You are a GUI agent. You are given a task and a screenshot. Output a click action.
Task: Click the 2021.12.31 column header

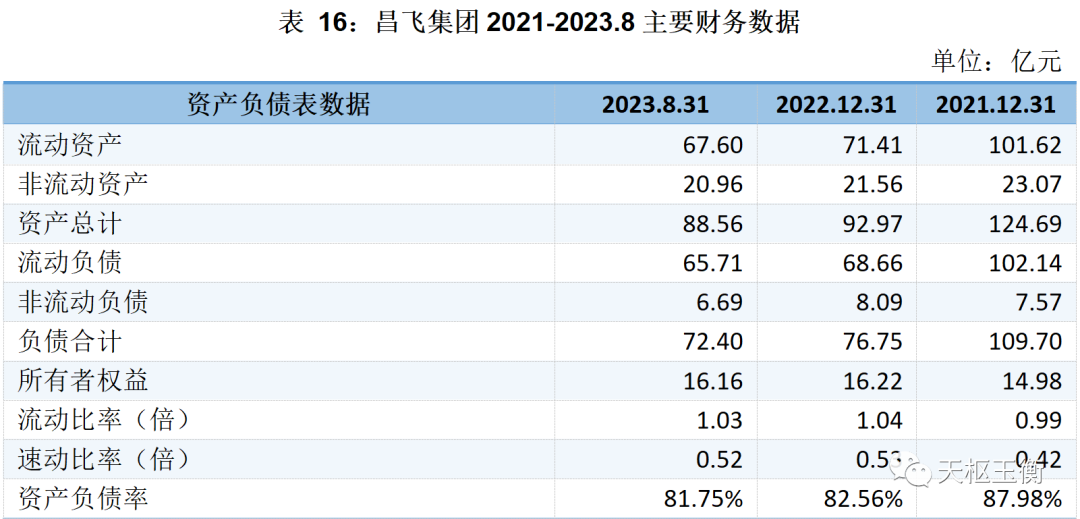click(996, 105)
